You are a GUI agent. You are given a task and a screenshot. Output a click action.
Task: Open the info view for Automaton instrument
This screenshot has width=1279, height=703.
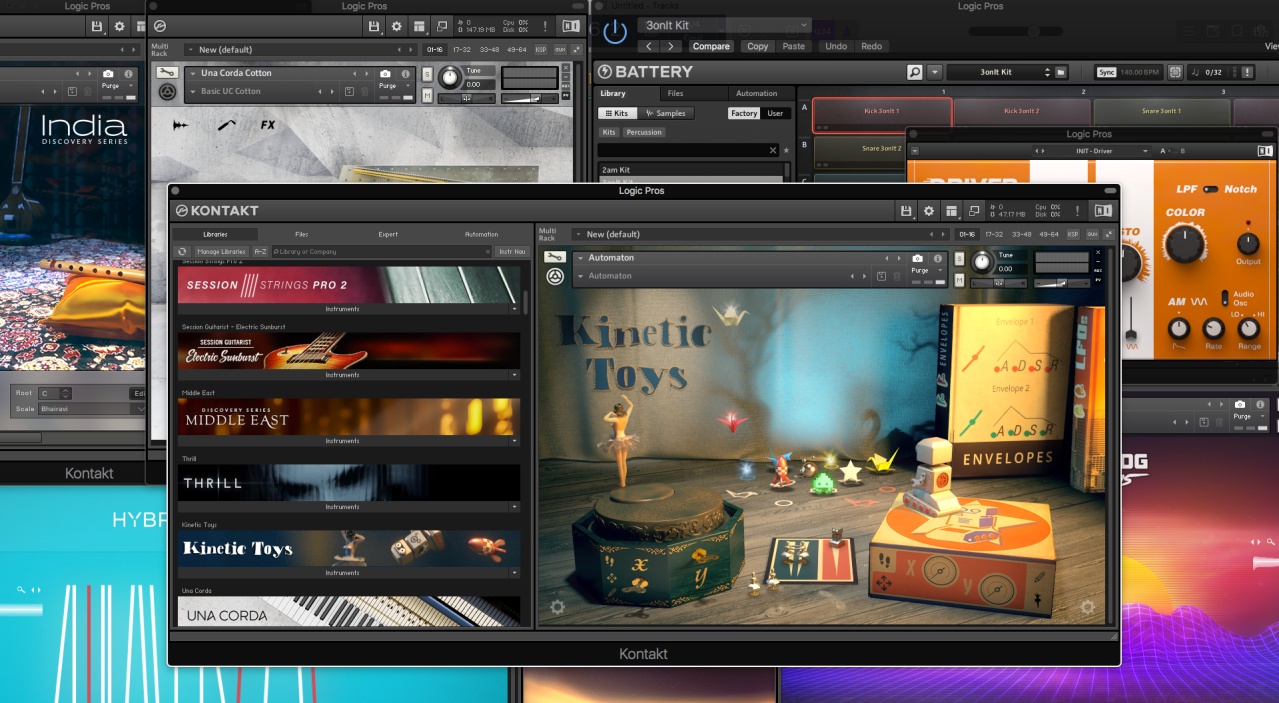coord(938,258)
